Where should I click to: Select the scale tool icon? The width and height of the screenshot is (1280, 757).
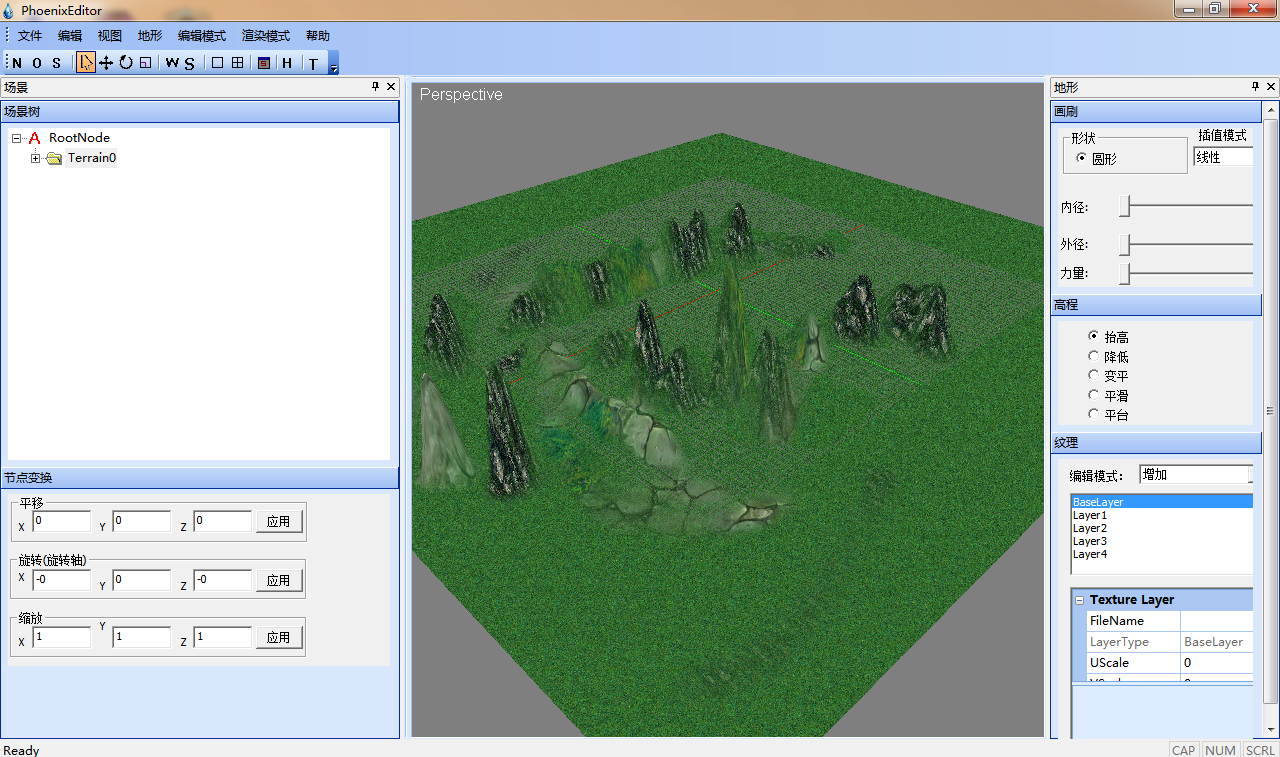click(x=145, y=63)
